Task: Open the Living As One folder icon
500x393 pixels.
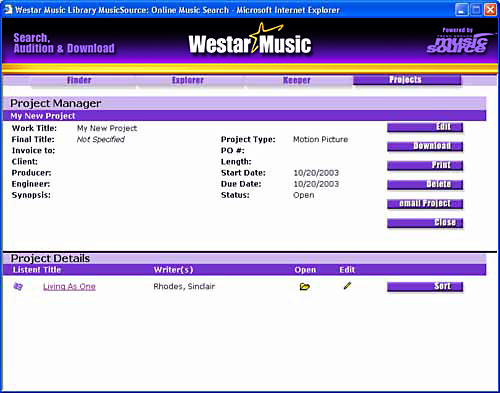Action: pos(305,286)
